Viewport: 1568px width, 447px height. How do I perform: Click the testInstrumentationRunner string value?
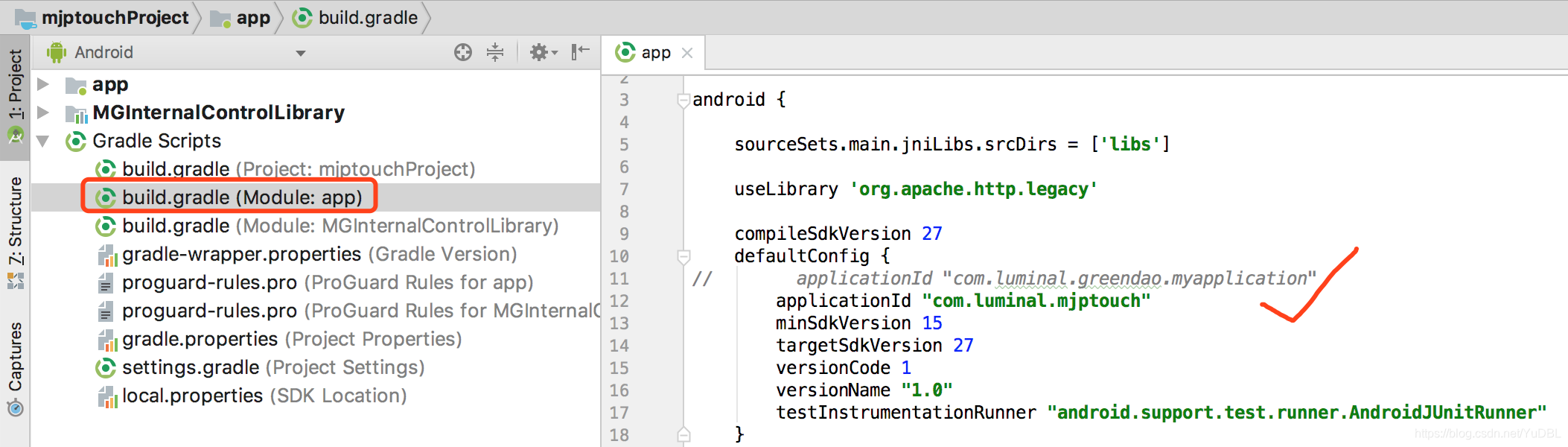[1296, 413]
